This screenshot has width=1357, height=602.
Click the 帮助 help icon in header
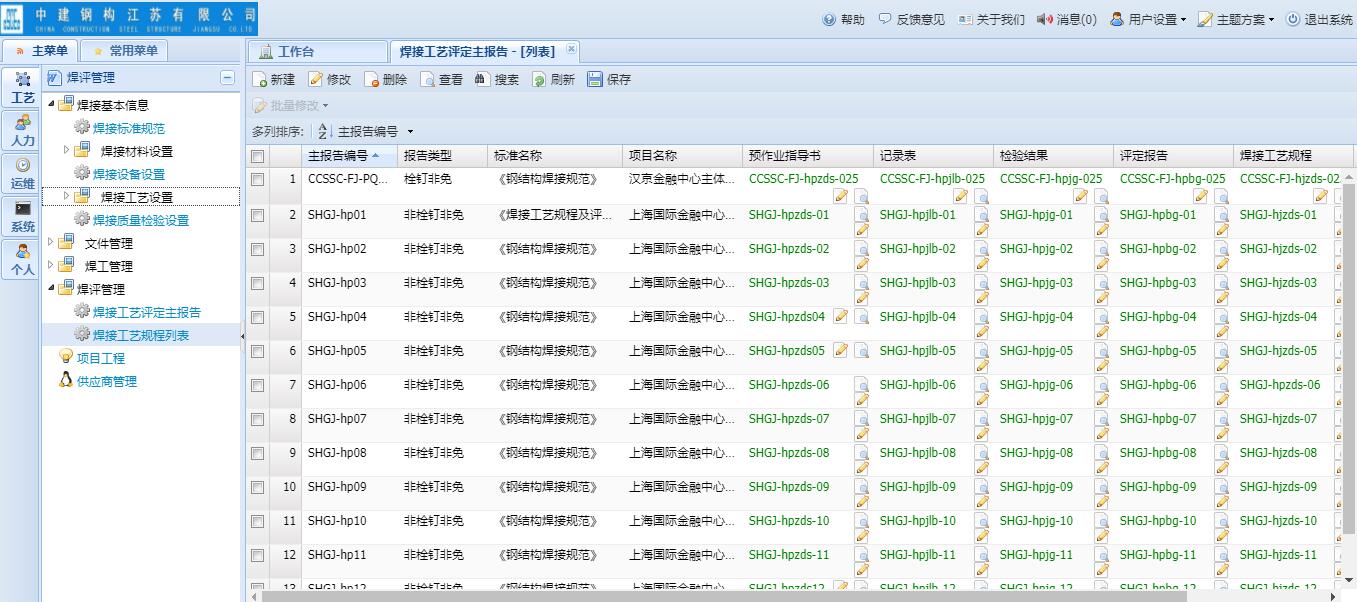829,19
